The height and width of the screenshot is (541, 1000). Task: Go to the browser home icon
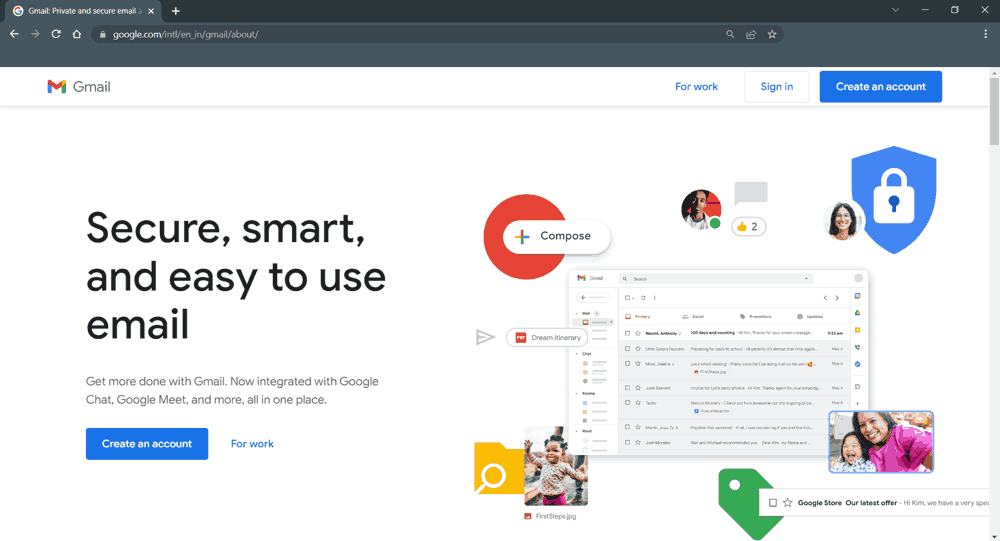coord(77,34)
